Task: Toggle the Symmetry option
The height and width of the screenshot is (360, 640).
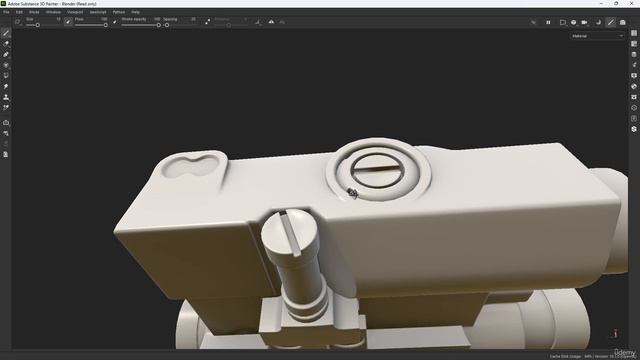Action: point(271,22)
